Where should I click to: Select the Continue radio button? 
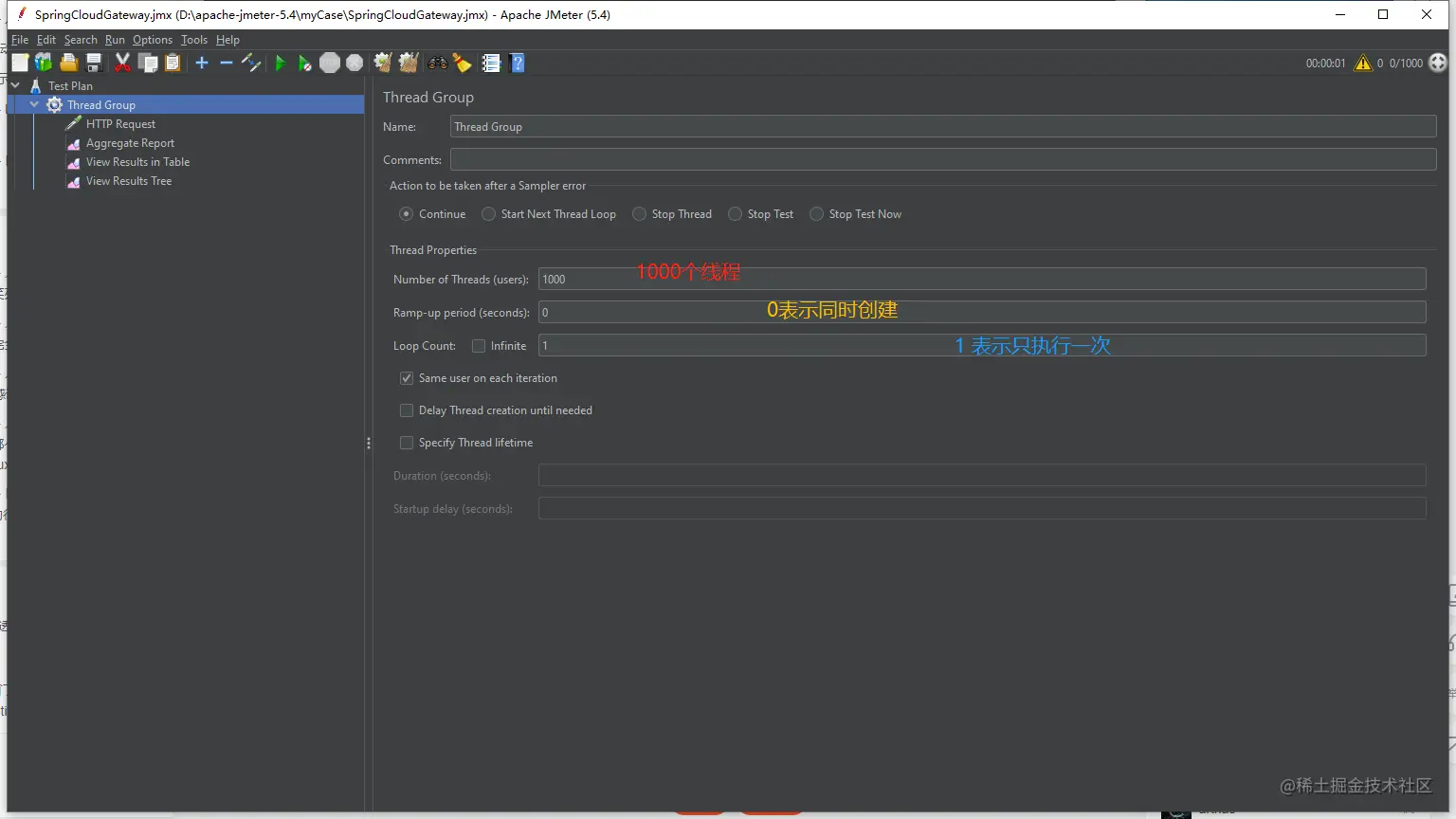coord(406,214)
